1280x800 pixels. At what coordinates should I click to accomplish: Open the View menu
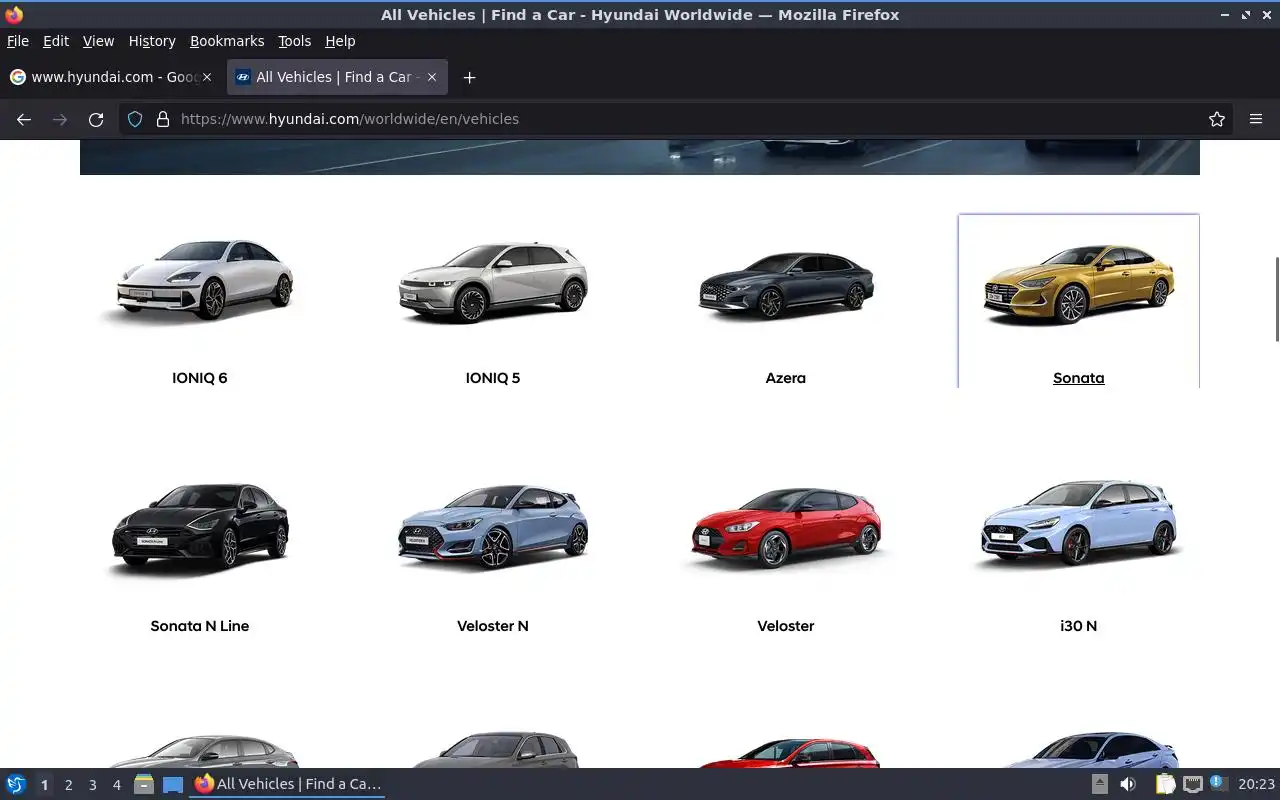[x=98, y=41]
